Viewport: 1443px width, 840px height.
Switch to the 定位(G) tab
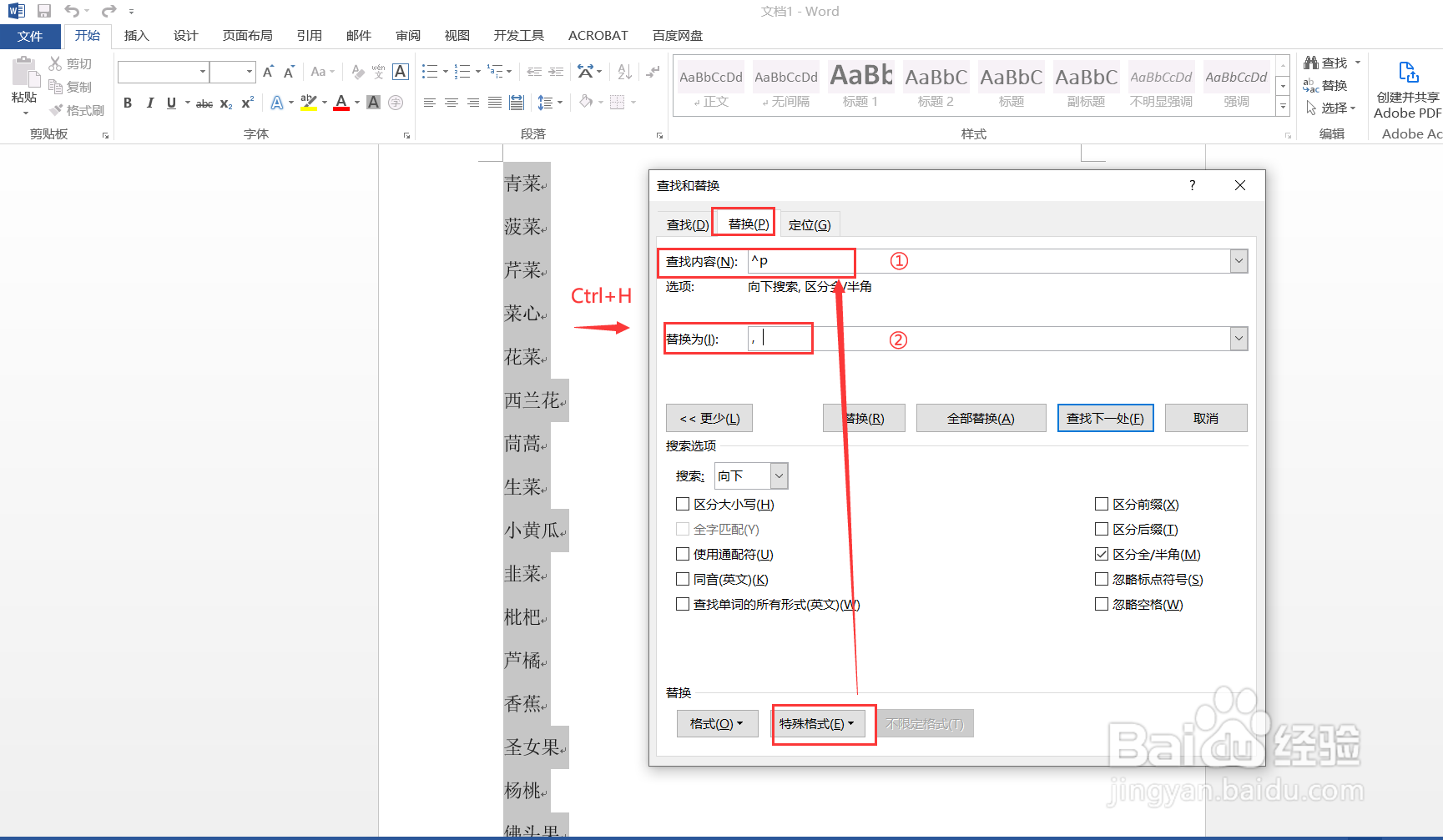point(809,224)
